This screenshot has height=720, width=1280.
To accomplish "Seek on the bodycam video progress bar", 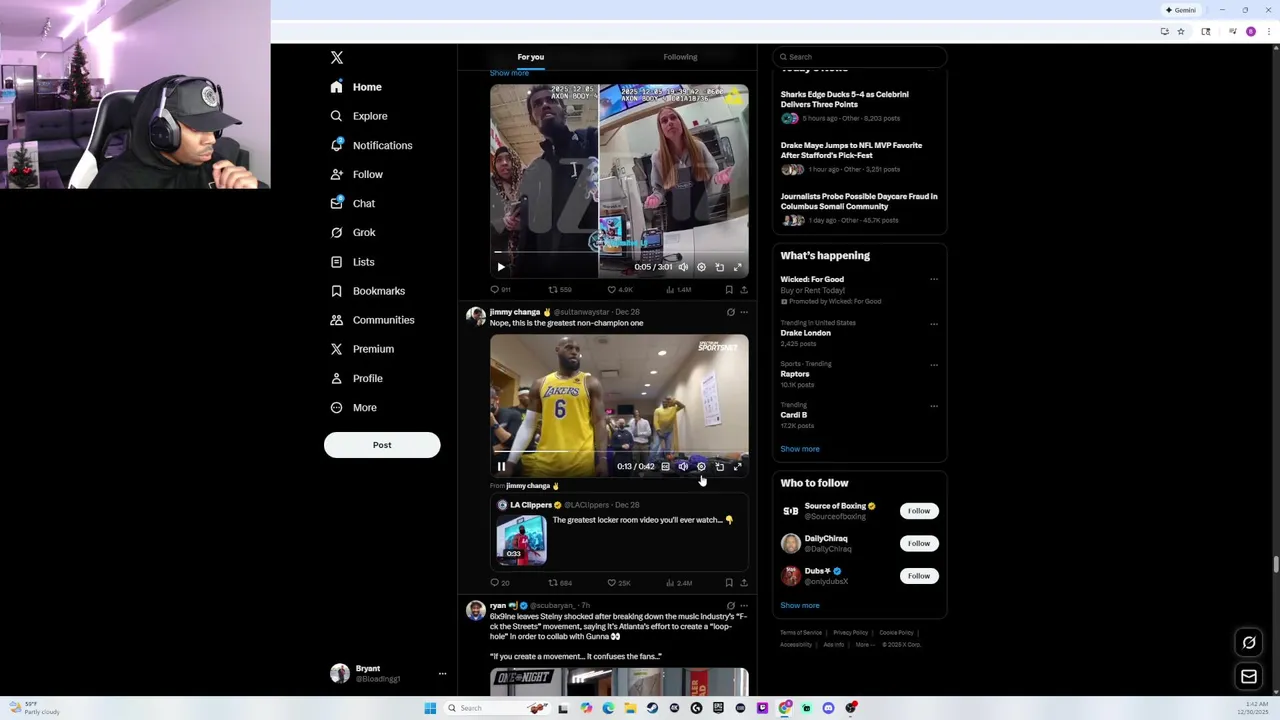I will [619, 252].
